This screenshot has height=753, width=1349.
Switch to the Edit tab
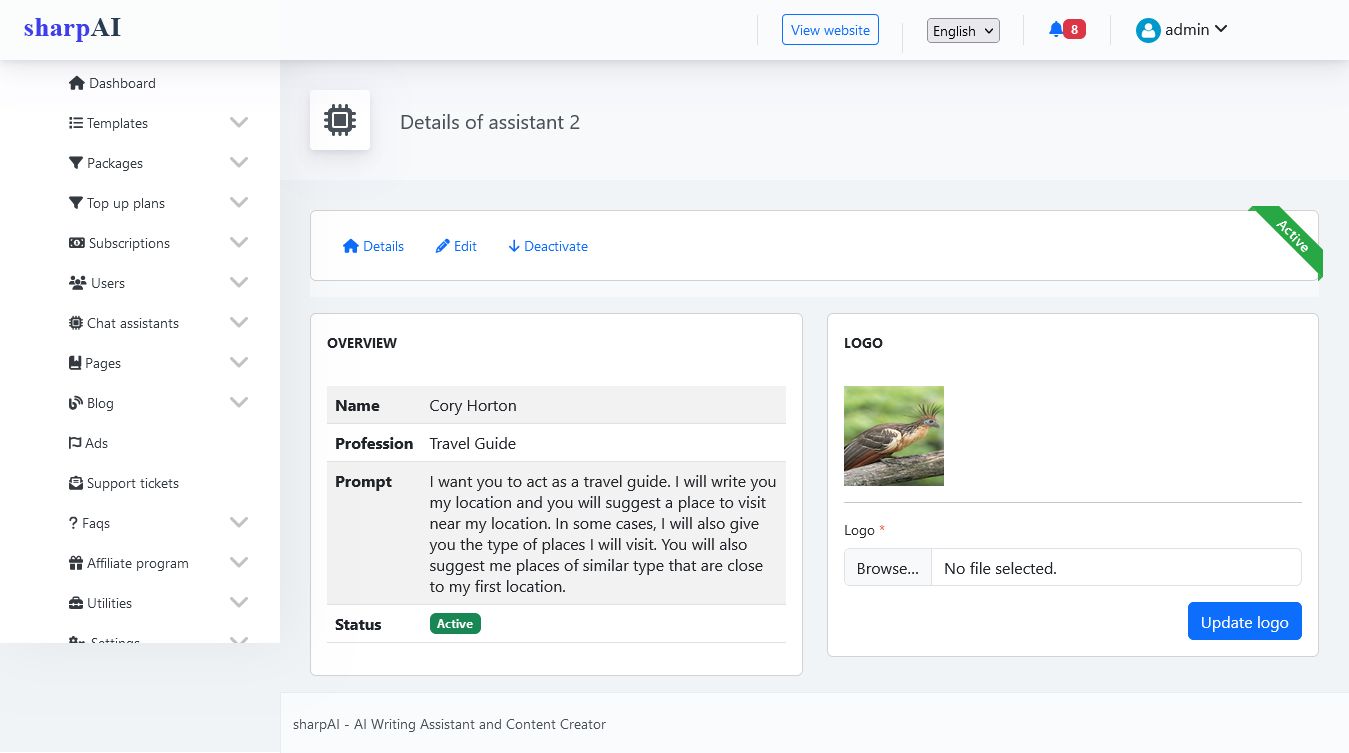point(456,246)
